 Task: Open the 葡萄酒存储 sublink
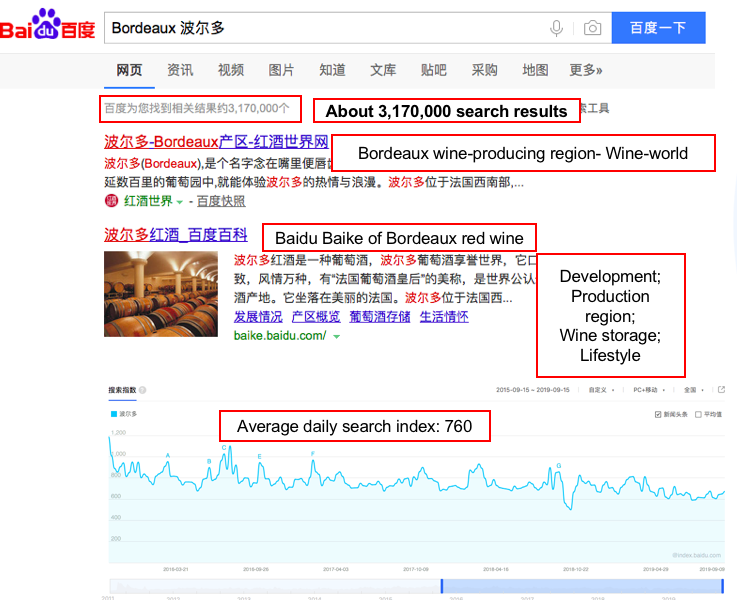pos(380,317)
